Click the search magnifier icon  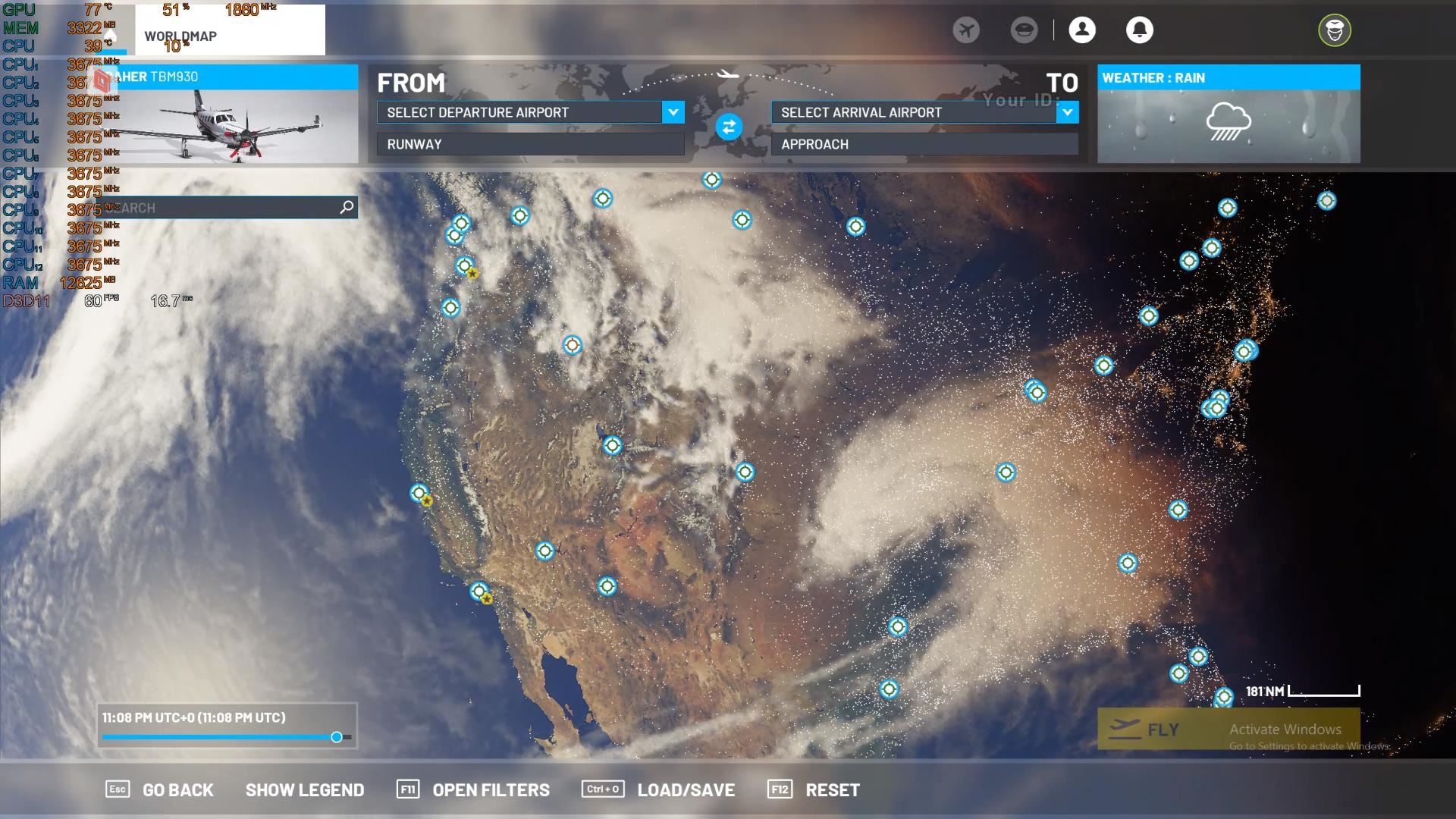click(x=347, y=207)
